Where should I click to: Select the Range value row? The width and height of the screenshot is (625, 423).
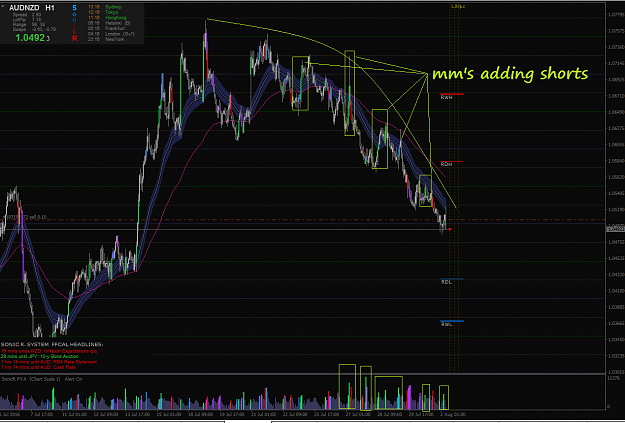pyautogui.click(x=29, y=25)
